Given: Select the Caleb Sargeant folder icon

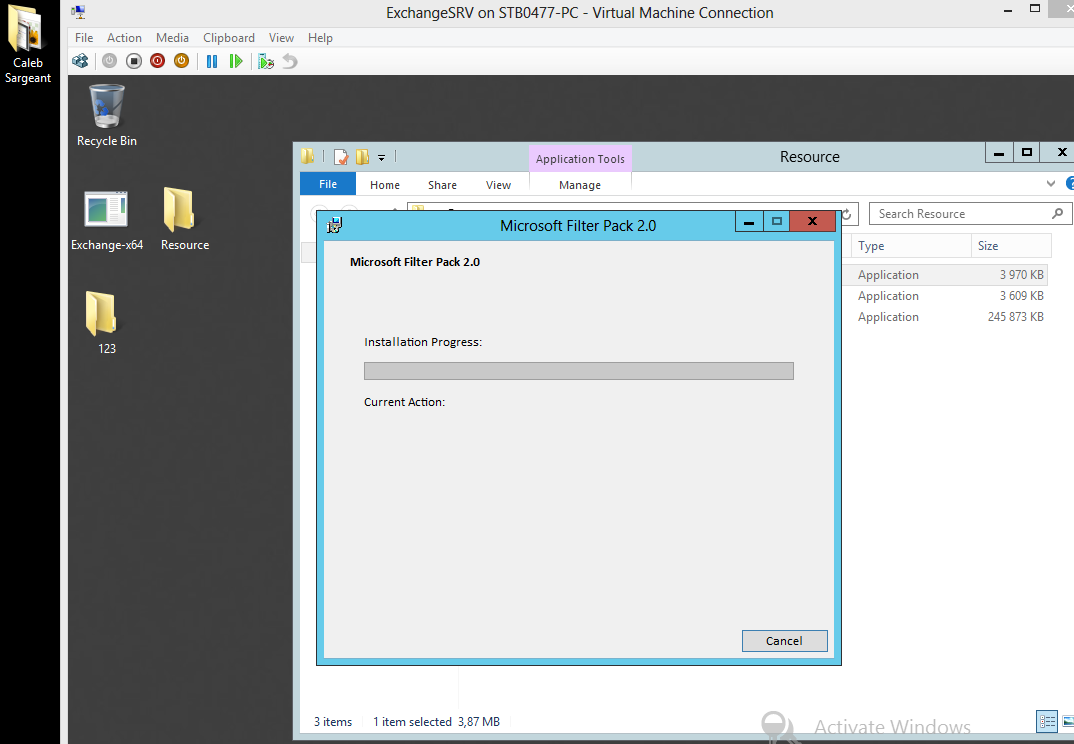Looking at the screenshot, I should coord(27,44).
